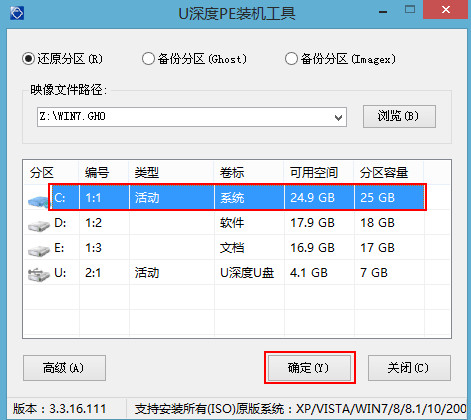Click the 关闭 (C) button
This screenshot has width=471, height=420.
pos(409,368)
